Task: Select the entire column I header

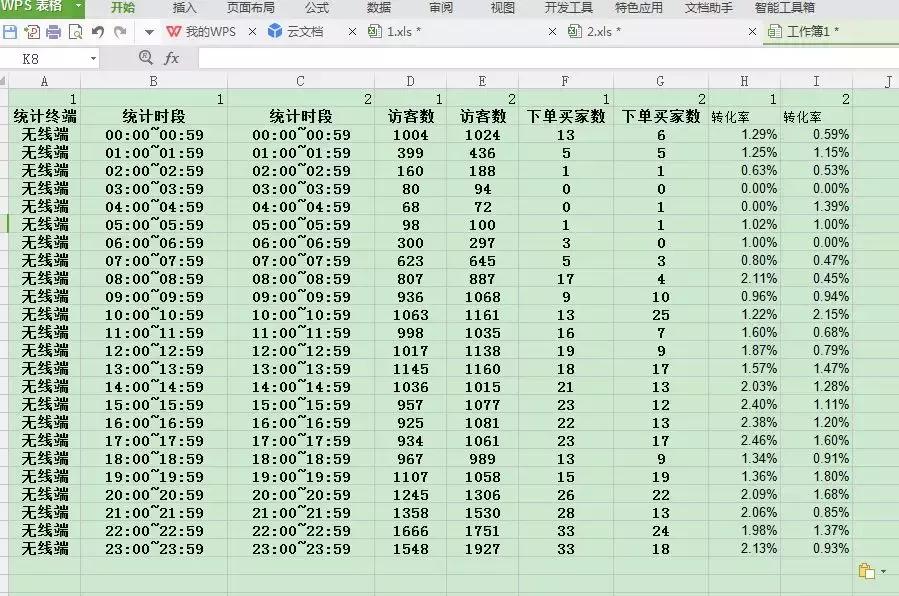Action: [x=815, y=81]
